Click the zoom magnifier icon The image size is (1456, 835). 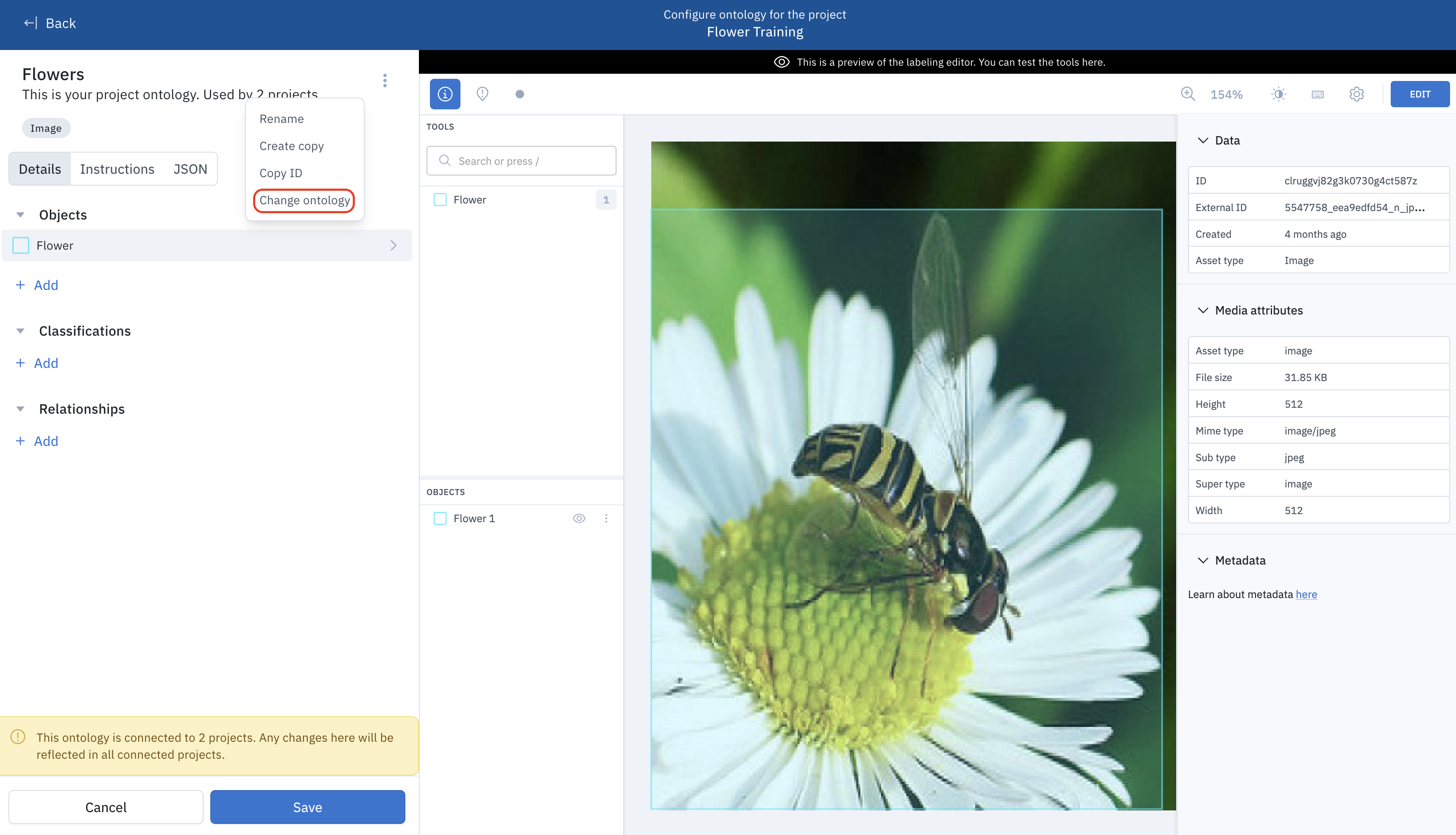click(x=1188, y=94)
